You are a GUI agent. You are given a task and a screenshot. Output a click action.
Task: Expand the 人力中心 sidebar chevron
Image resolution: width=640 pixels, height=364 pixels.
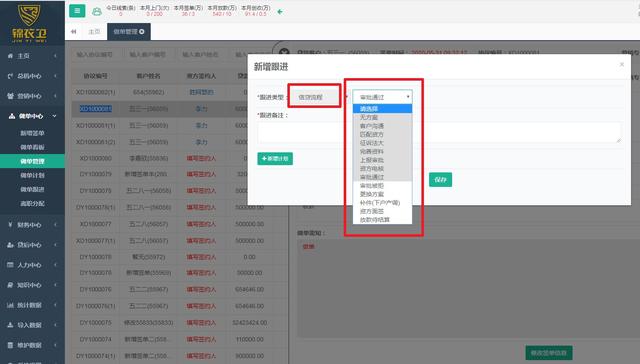click(55, 265)
